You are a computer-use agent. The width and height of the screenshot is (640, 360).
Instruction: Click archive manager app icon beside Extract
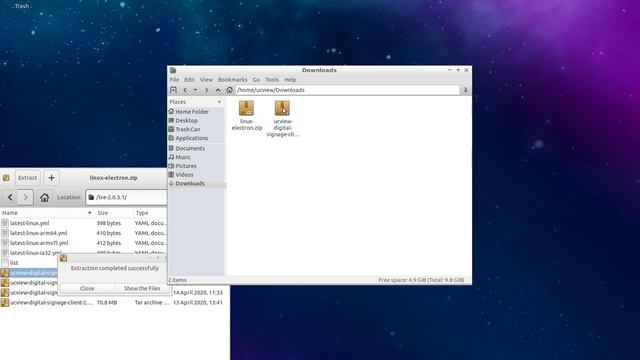pos(6,178)
